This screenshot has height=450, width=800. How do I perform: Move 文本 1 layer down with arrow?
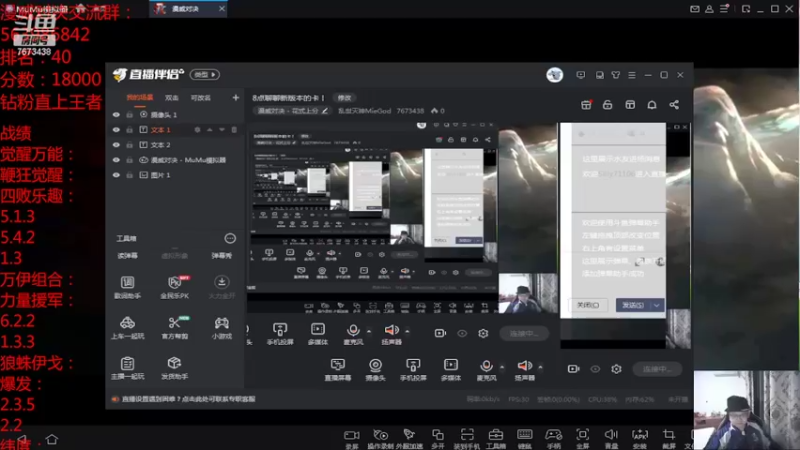pyautogui.click(x=222, y=130)
